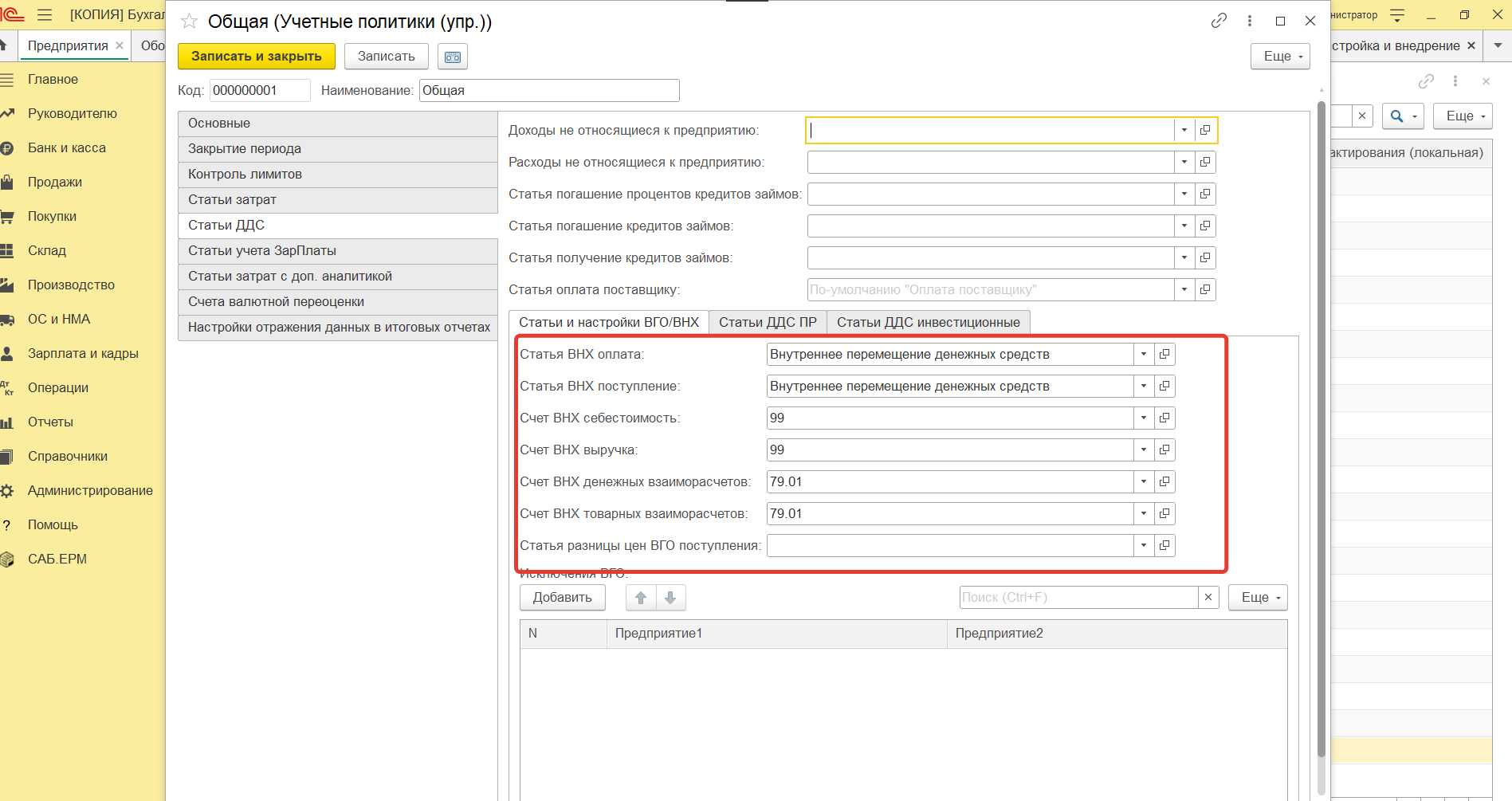
Task: Open the Контроль лимитов section
Action: click(338, 175)
